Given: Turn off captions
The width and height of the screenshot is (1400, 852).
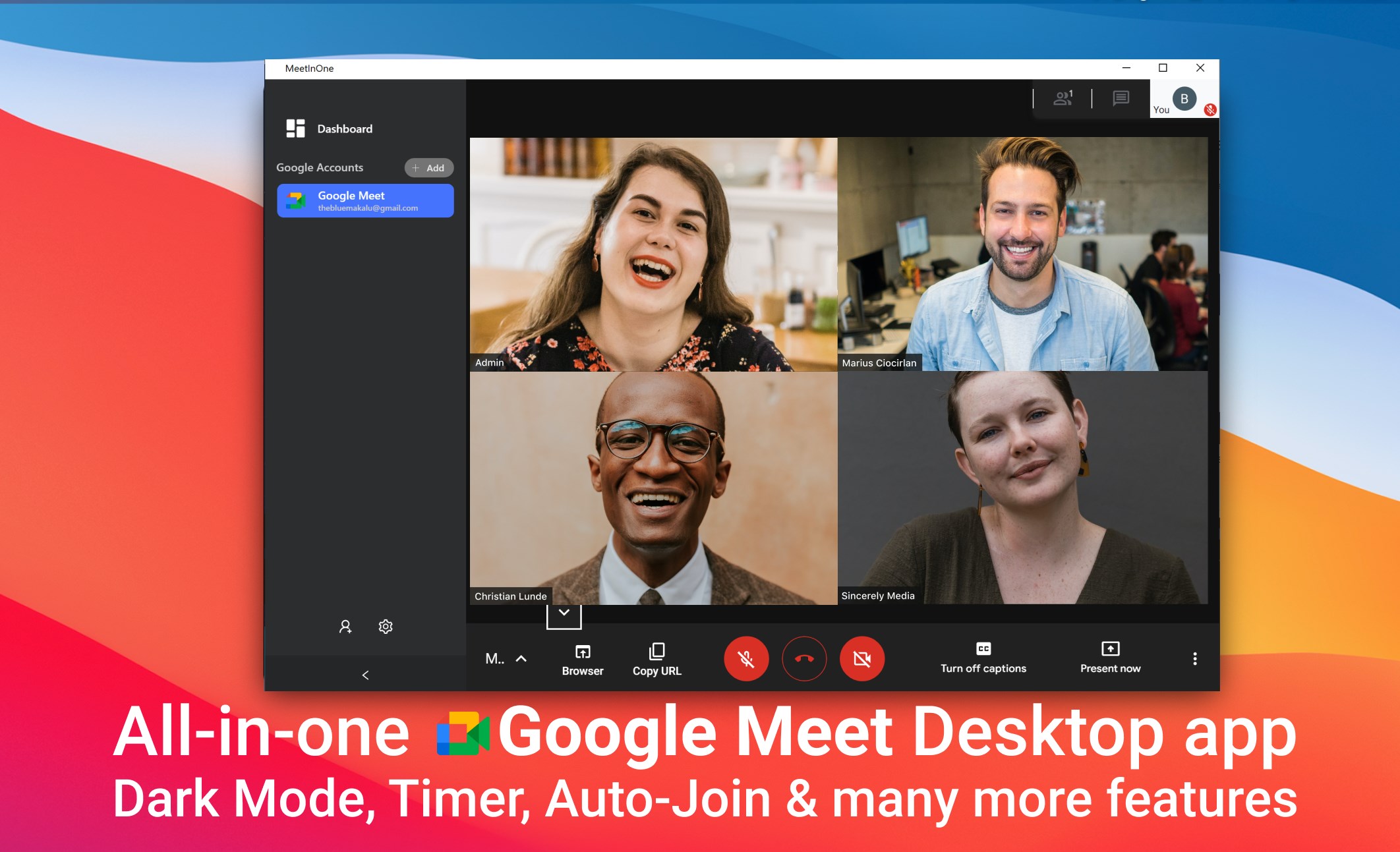Looking at the screenshot, I should [983, 658].
